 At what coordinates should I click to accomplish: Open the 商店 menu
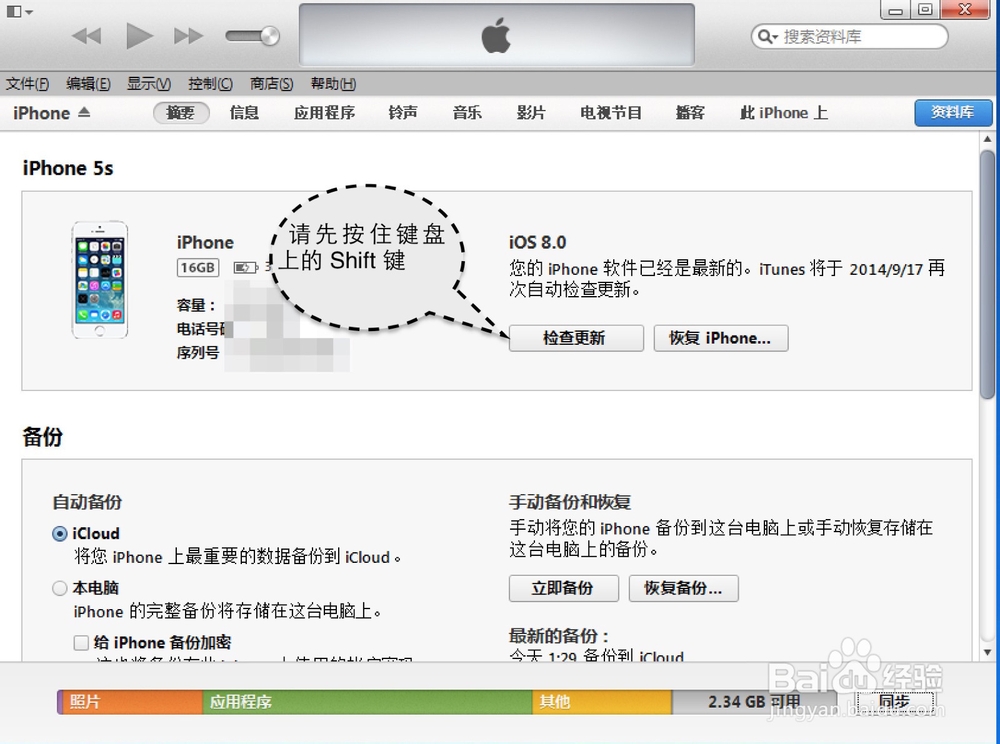coord(270,83)
